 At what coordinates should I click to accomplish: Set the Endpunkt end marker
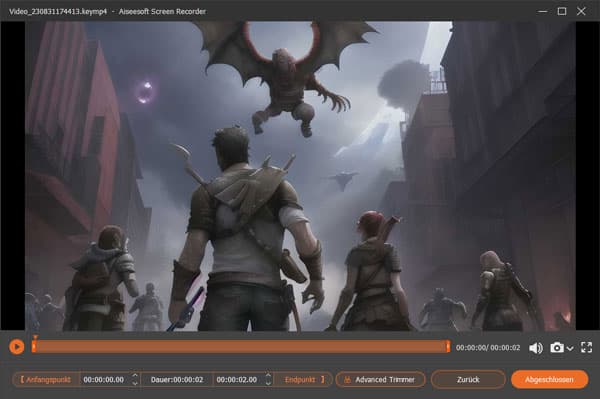304,379
